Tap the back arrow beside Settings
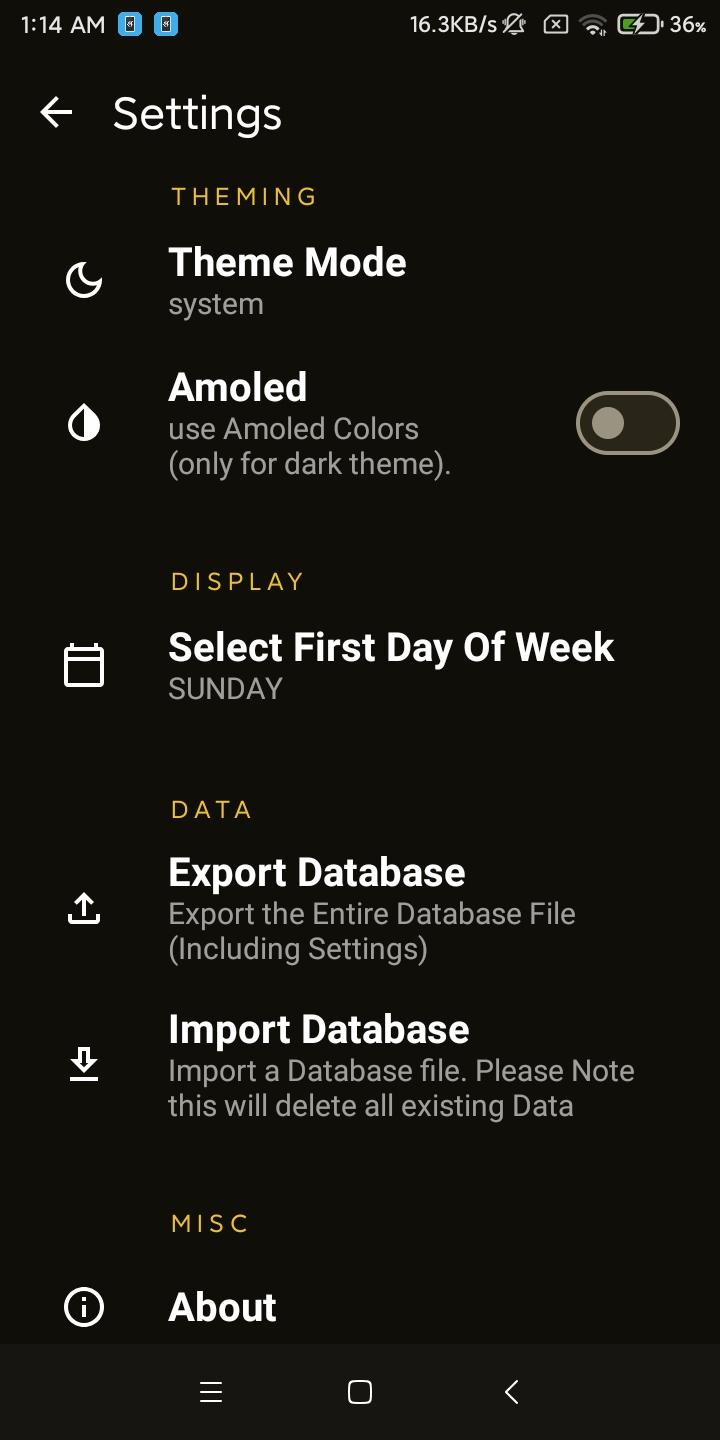This screenshot has width=720, height=1440. (x=57, y=113)
